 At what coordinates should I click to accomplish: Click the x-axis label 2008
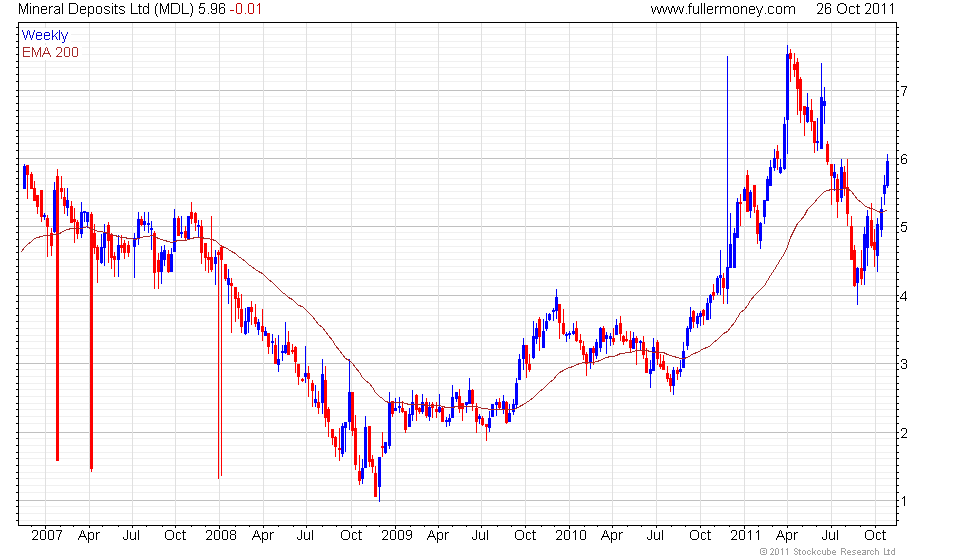(221, 536)
